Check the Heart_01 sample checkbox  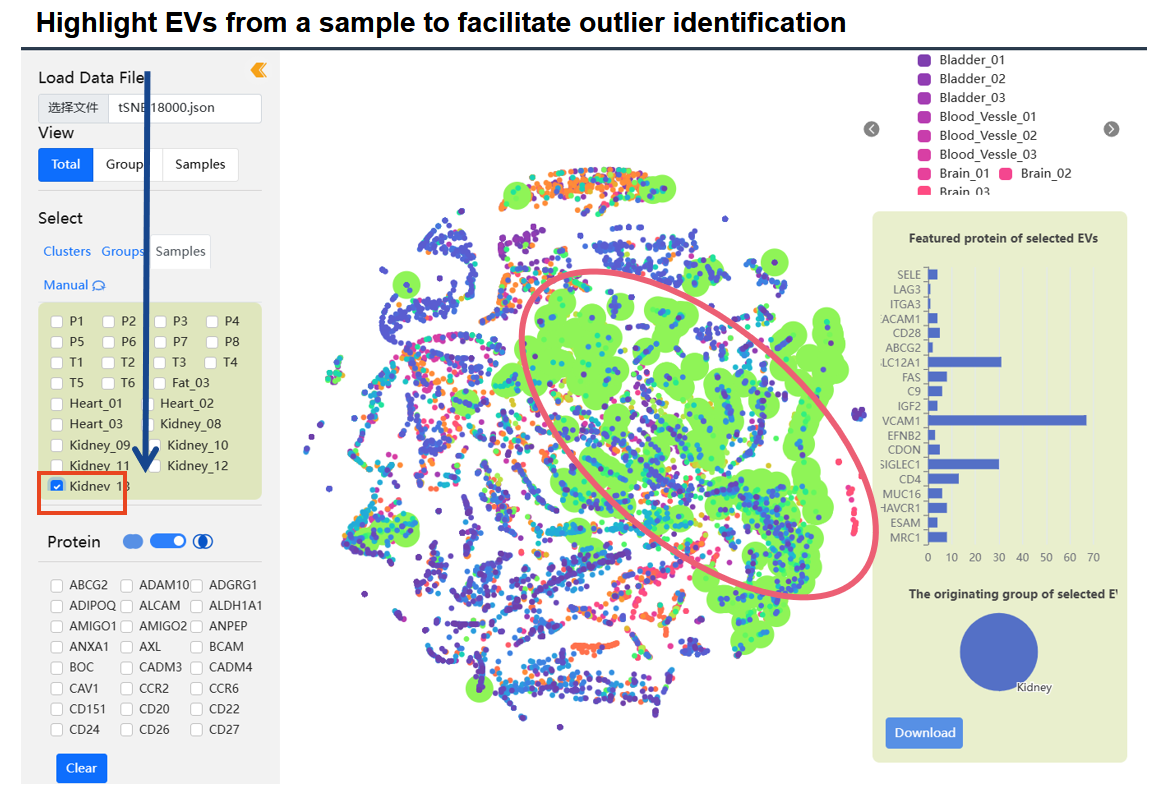pos(57,404)
